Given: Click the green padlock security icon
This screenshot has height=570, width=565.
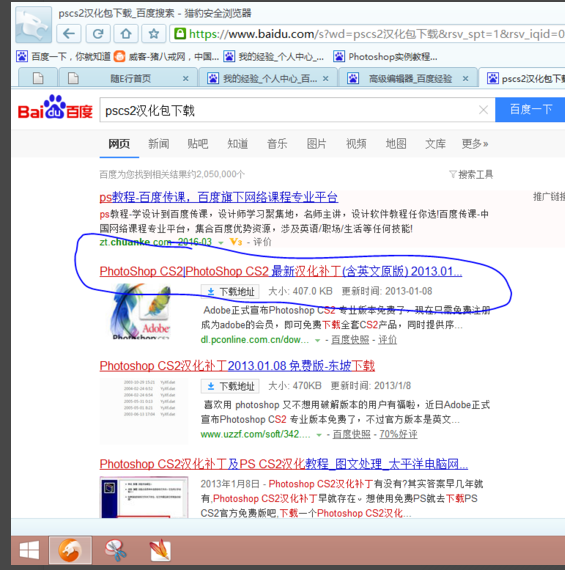Looking at the screenshot, I should click(x=180, y=34).
